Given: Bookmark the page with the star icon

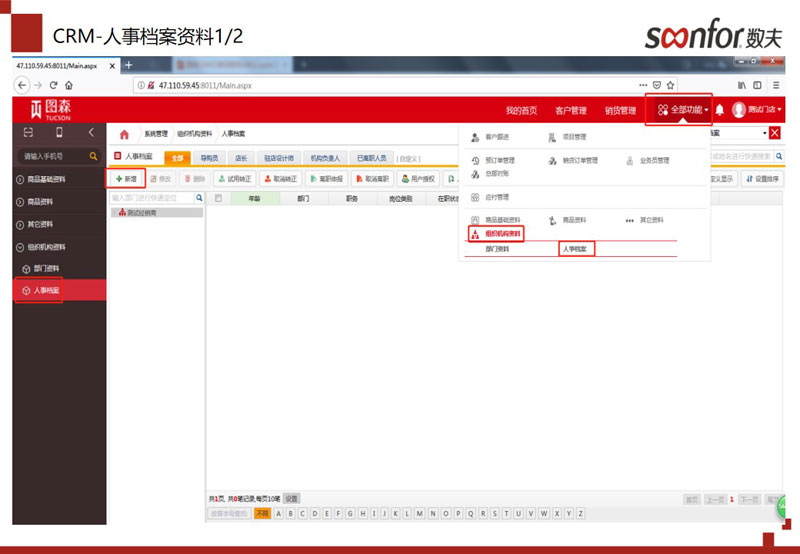Looking at the screenshot, I should [671, 85].
